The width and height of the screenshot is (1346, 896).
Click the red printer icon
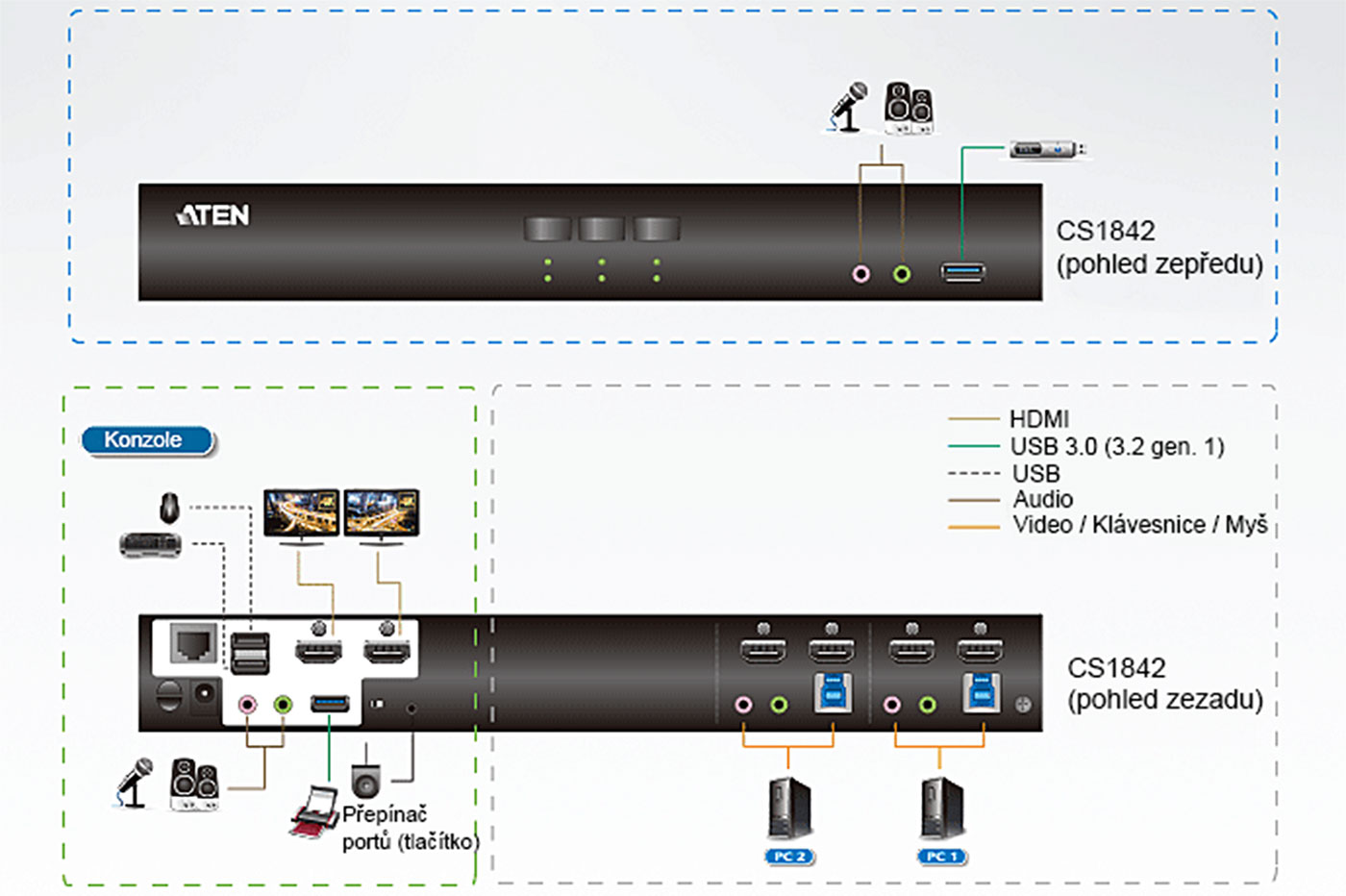click(314, 812)
